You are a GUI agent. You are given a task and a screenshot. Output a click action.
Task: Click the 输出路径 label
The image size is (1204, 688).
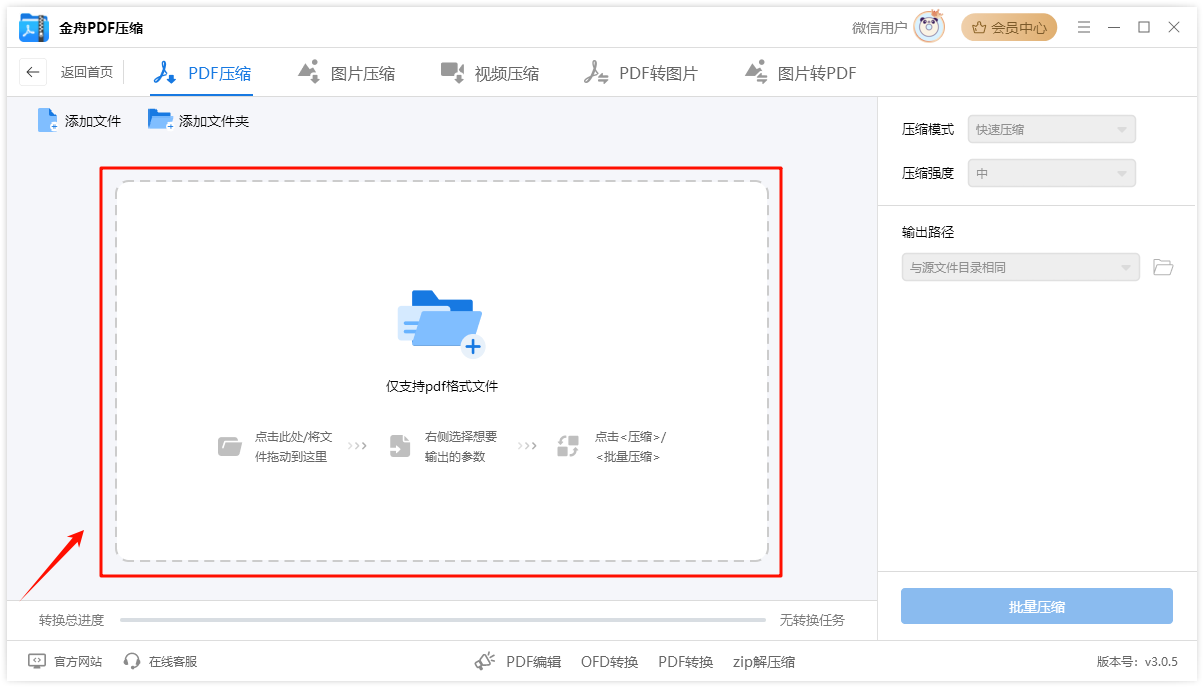[928, 232]
